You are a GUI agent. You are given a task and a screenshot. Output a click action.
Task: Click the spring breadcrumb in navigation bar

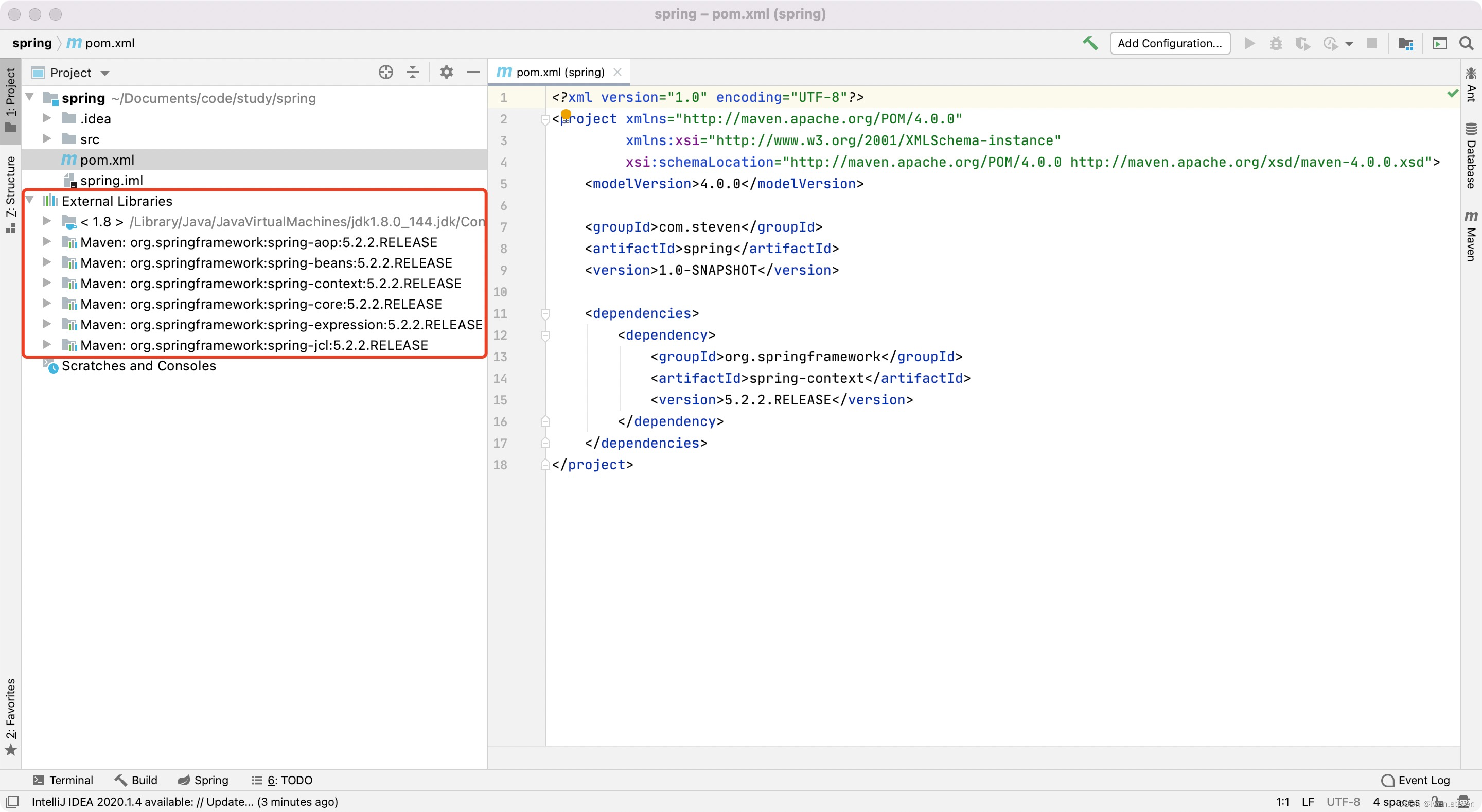point(32,43)
